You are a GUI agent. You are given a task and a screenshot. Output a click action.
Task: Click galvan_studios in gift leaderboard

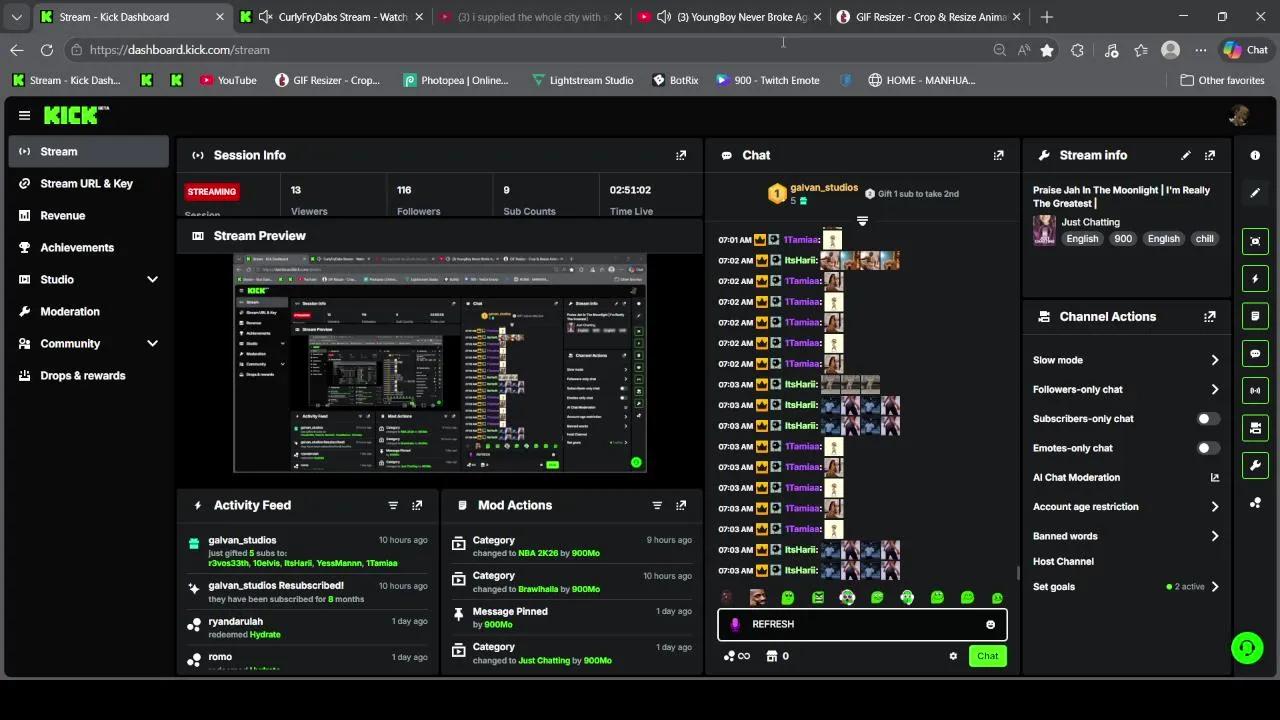click(824, 188)
